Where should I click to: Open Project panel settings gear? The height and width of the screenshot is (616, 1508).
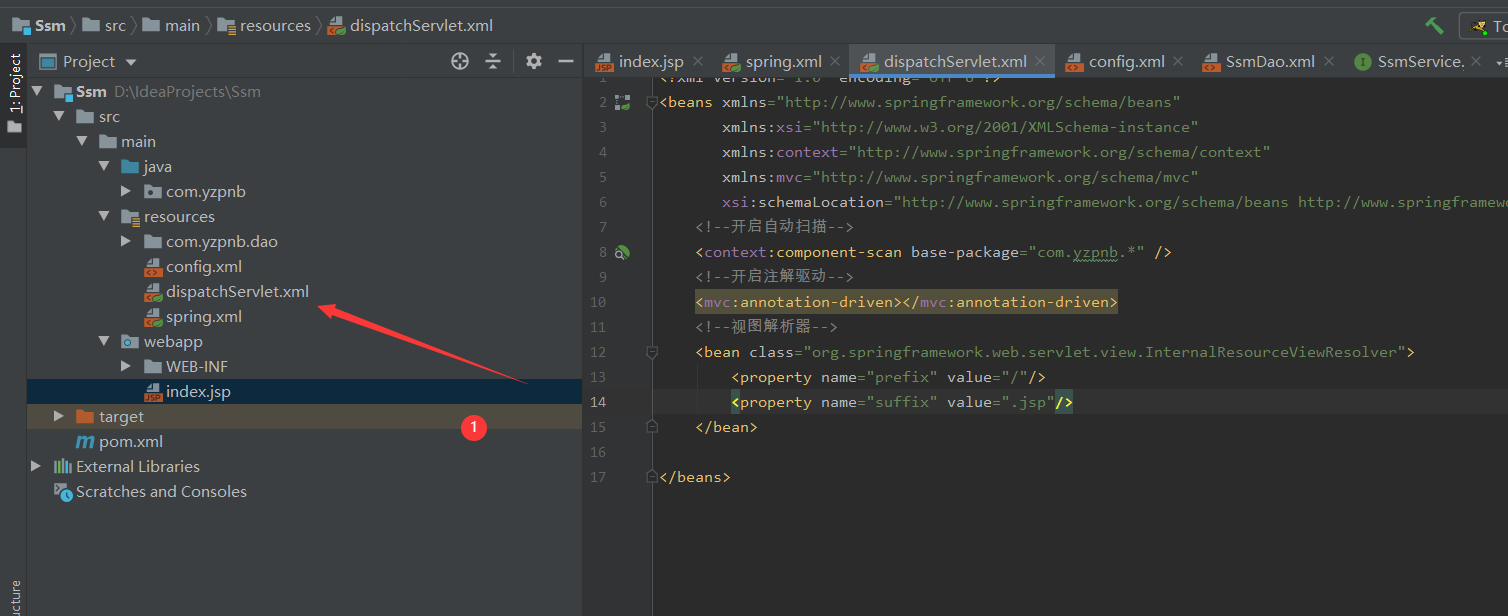534,61
